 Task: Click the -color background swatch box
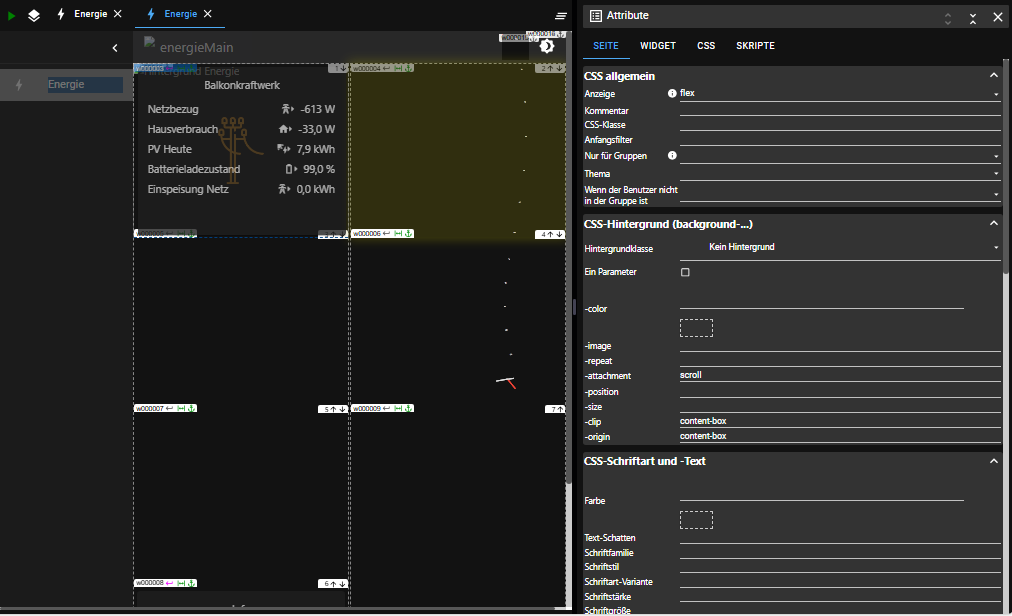pos(696,328)
